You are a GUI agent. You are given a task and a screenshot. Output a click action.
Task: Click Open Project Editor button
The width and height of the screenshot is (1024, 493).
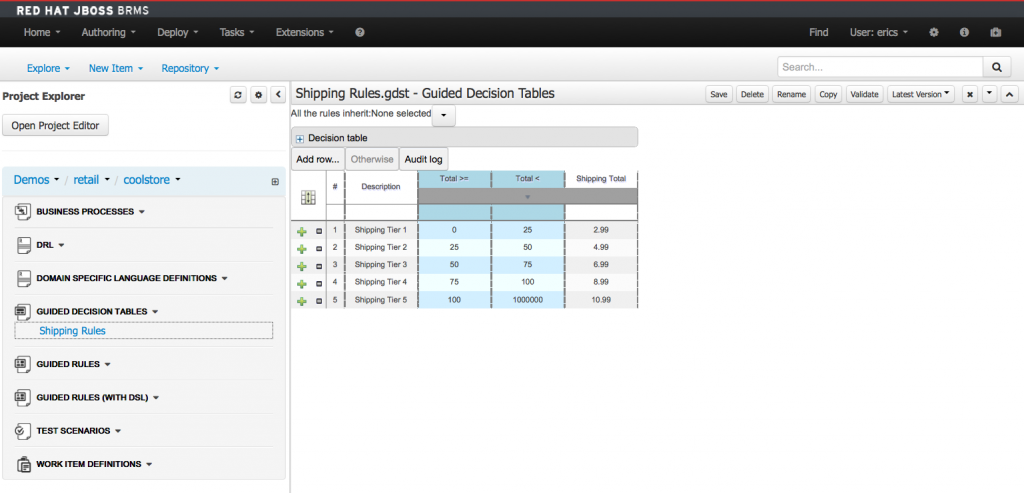[x=56, y=125]
